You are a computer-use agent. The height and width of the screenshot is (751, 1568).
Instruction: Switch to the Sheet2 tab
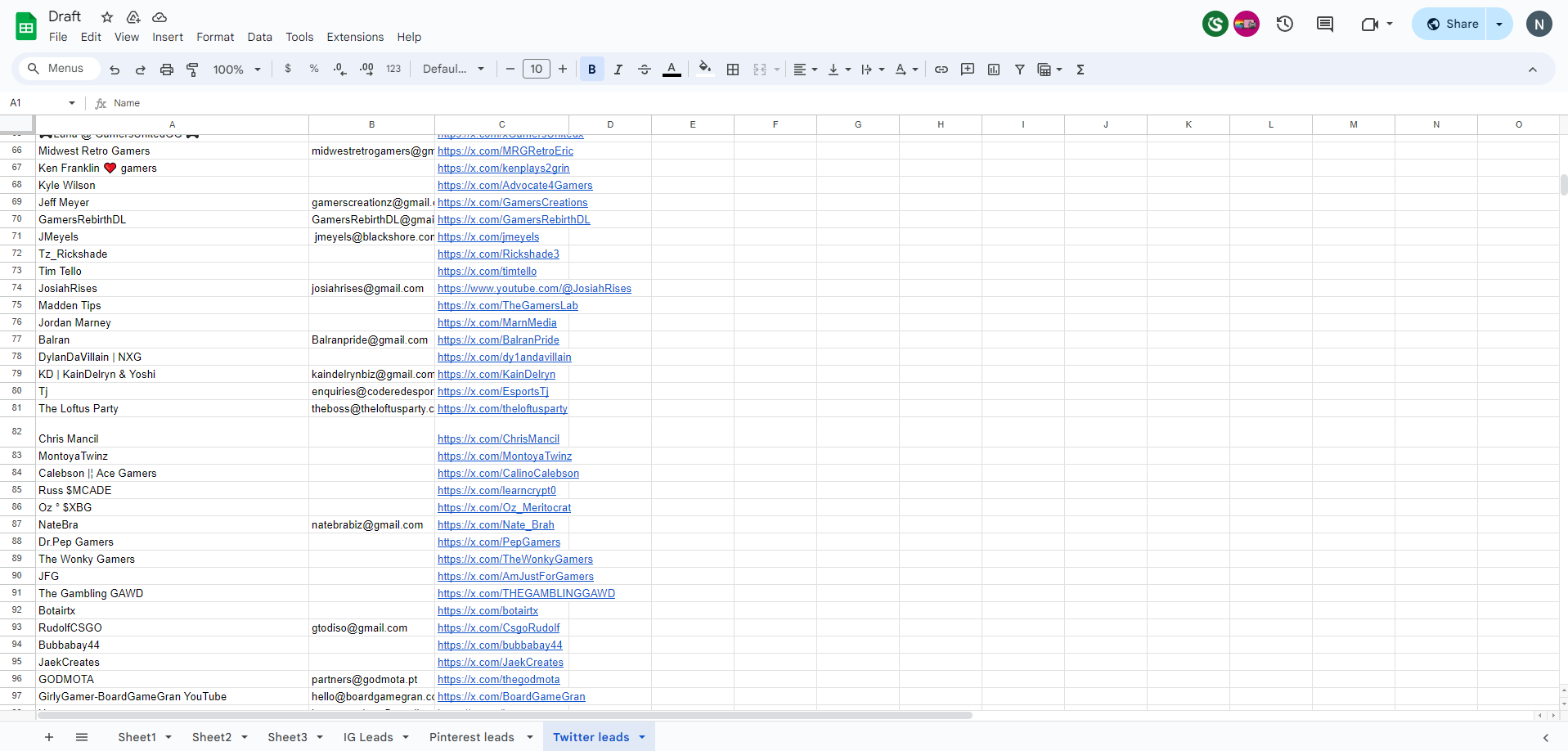[x=212, y=737]
